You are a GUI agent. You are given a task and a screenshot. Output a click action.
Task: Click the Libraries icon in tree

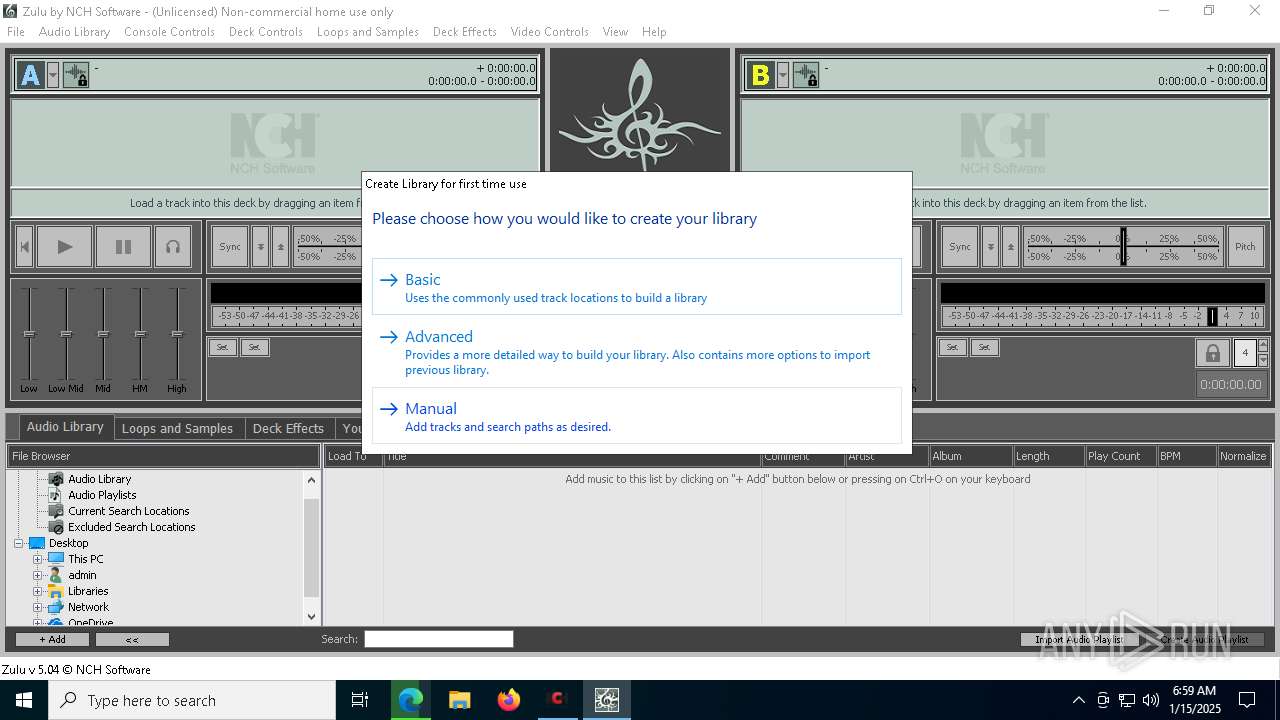click(x=56, y=591)
